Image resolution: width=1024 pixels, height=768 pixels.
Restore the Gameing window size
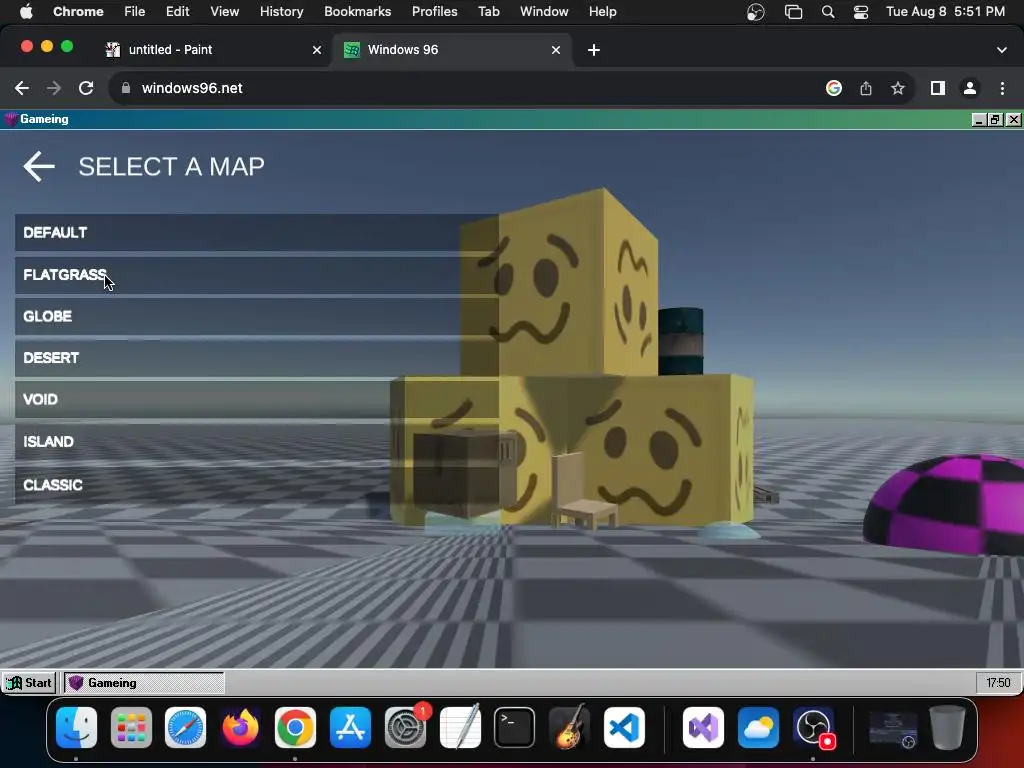(995, 120)
